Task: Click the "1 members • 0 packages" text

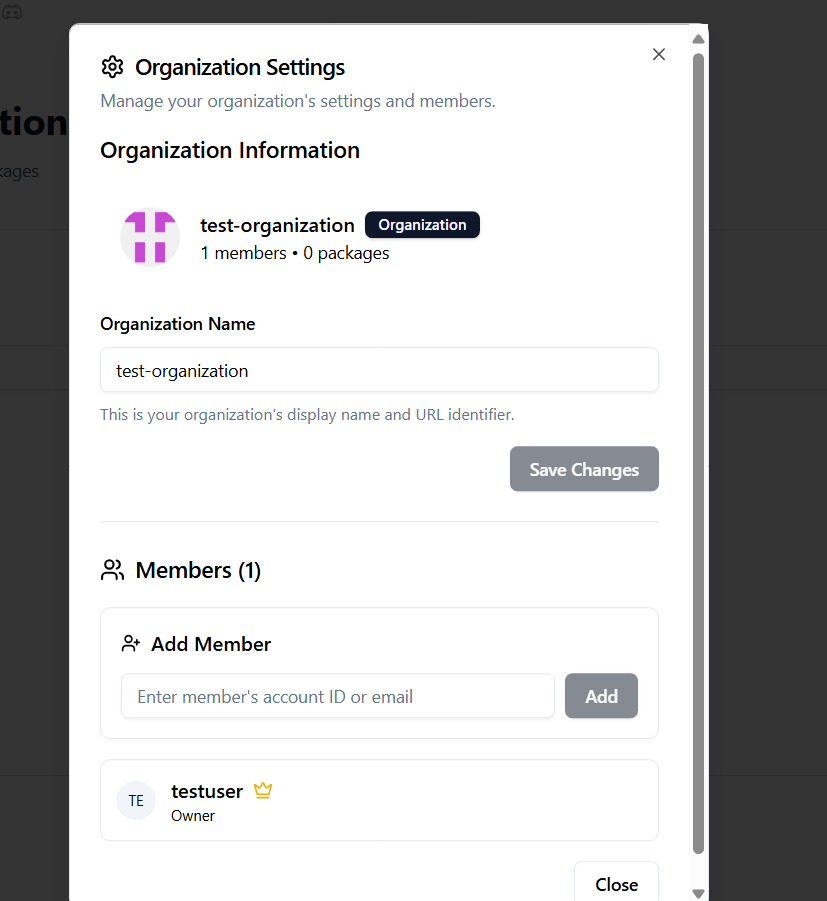Action: pos(295,253)
